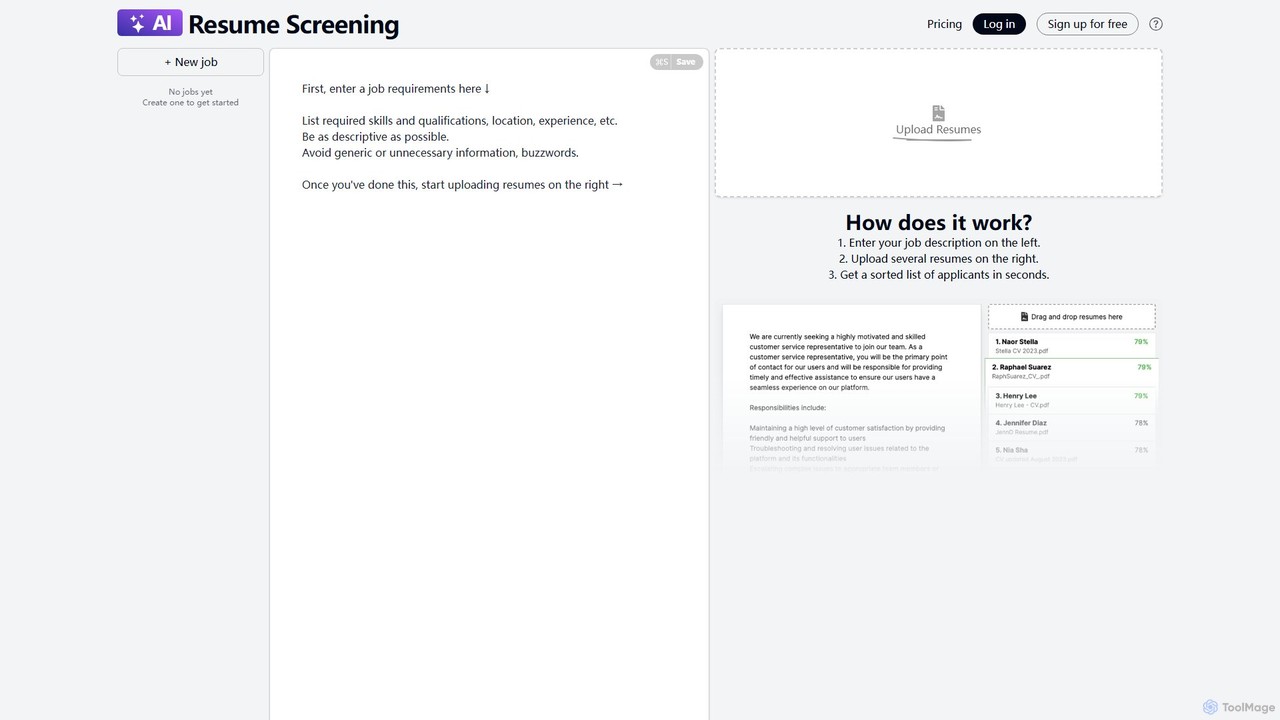
Task: Click the AI sparkle logo badge
Action: tap(149, 23)
